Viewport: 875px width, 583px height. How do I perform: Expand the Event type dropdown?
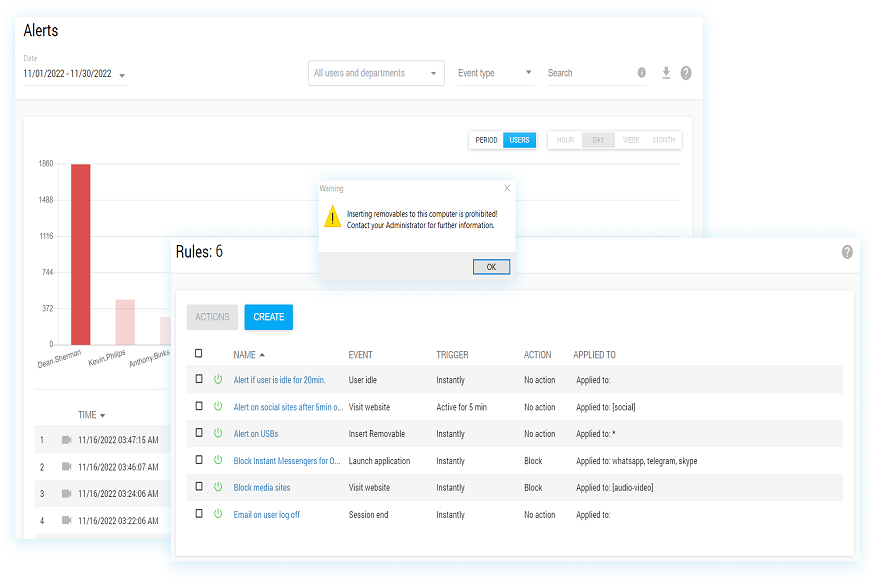496,73
